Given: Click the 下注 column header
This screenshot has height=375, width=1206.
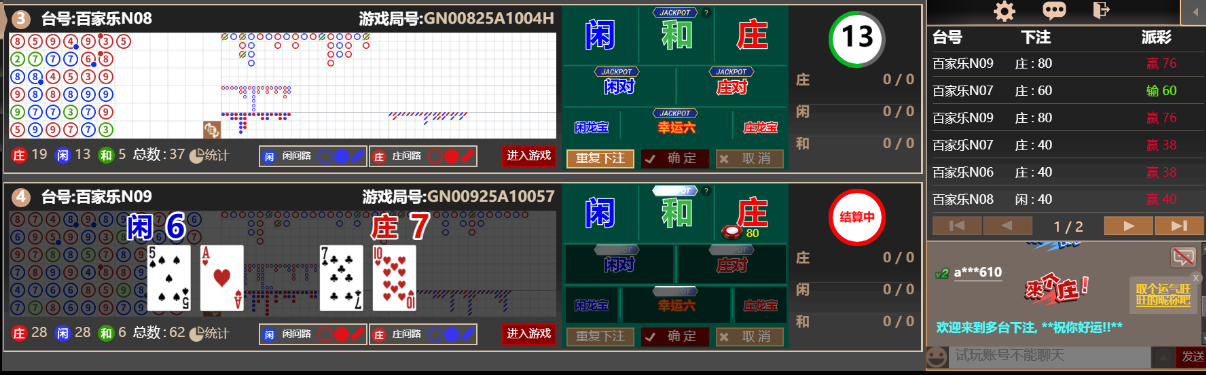Looking at the screenshot, I should pos(1035,38).
